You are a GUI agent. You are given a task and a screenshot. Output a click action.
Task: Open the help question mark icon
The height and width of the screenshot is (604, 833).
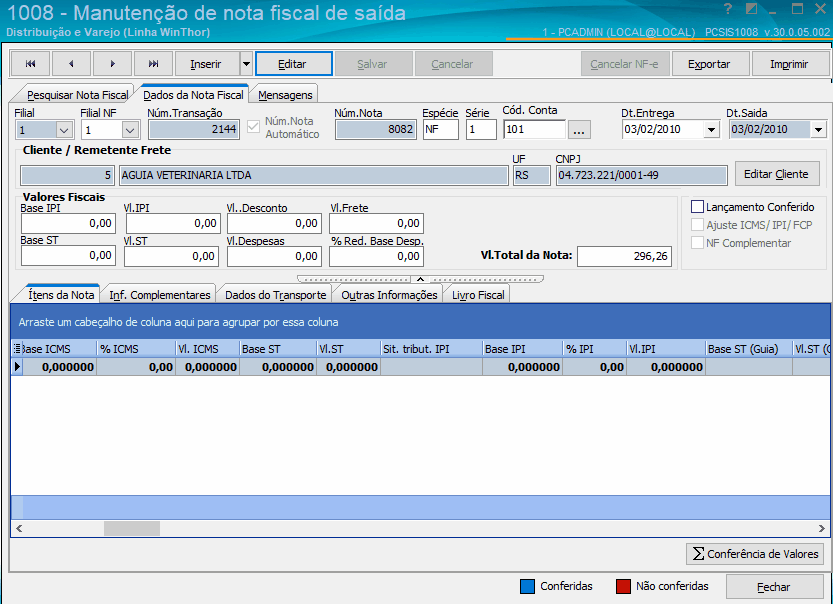coord(728,9)
